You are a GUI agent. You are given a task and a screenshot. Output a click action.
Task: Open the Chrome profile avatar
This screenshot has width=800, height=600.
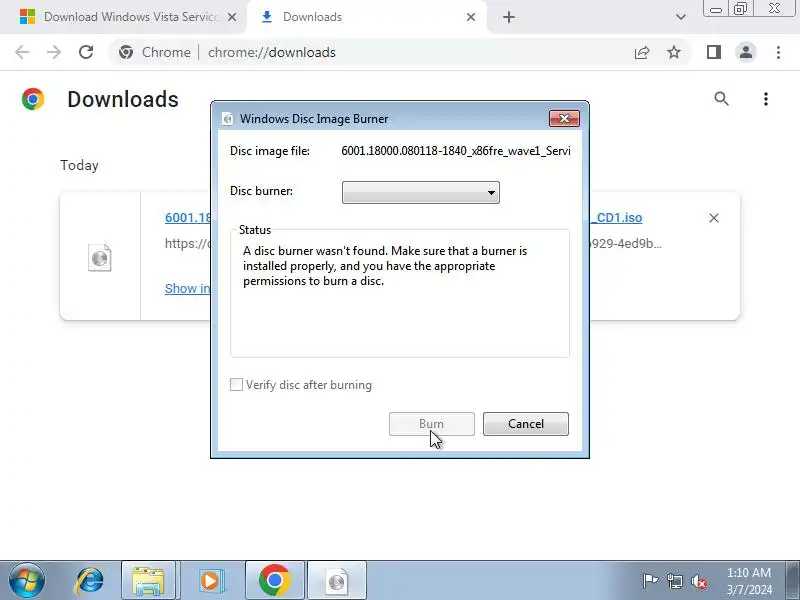coord(746,52)
